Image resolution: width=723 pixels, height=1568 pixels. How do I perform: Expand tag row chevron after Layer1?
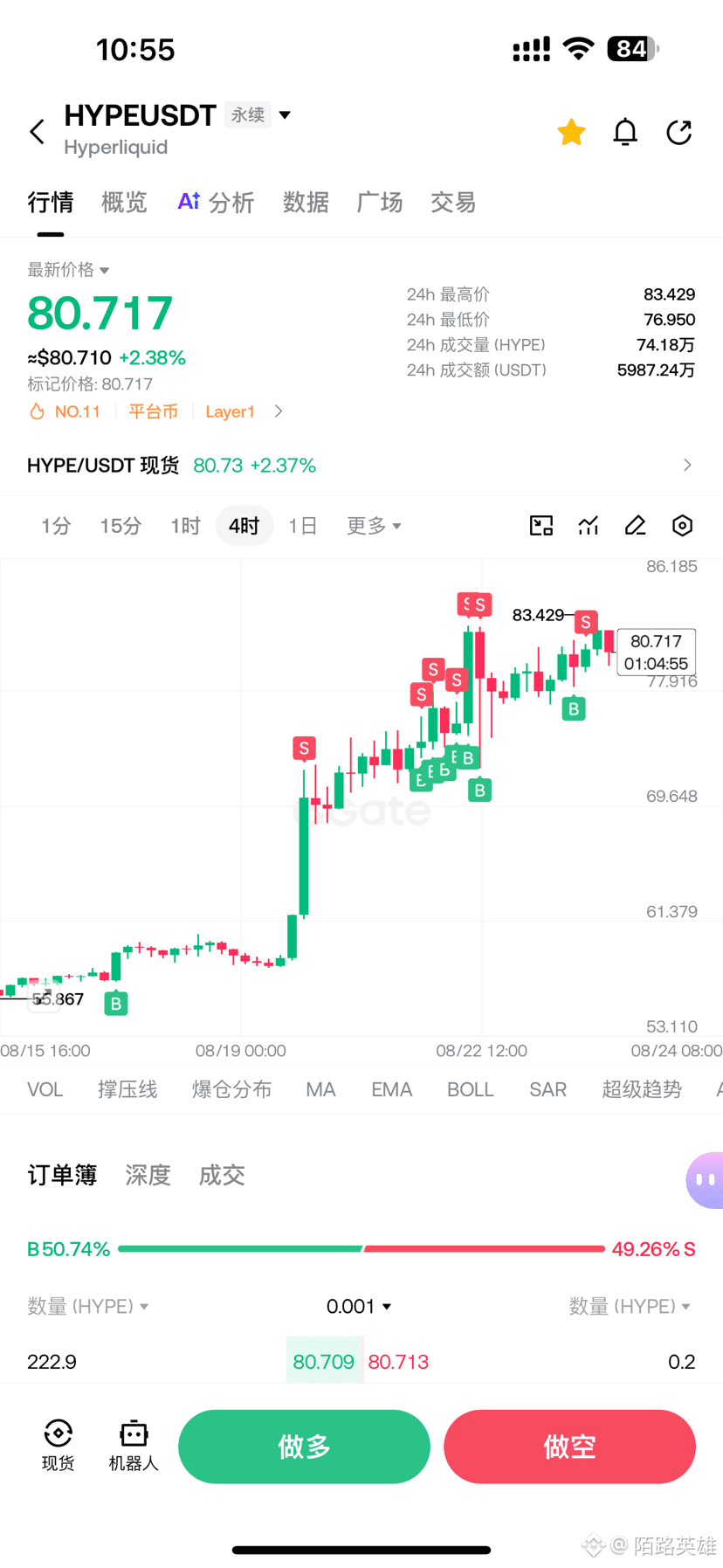pos(279,411)
